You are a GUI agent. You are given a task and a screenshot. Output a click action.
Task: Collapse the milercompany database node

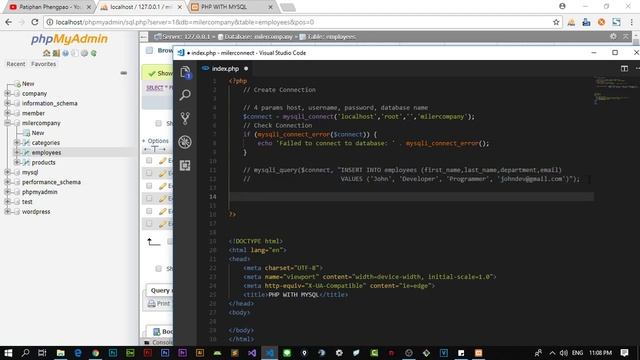pos(7,123)
